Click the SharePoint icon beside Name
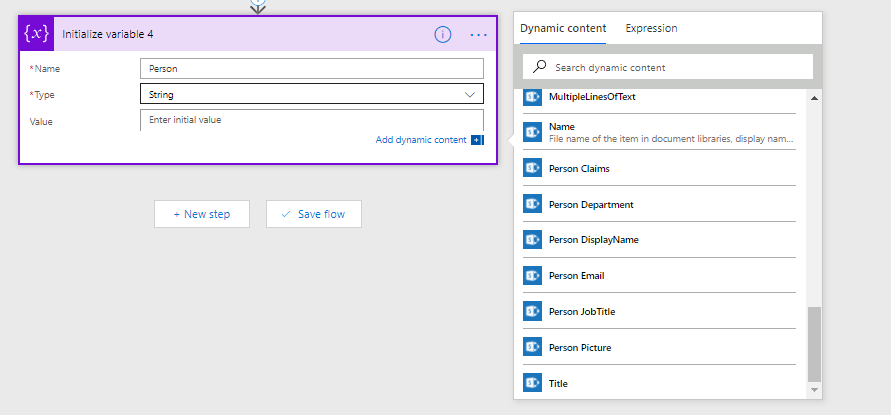Viewport: 891px width, 415px height. coord(532,132)
